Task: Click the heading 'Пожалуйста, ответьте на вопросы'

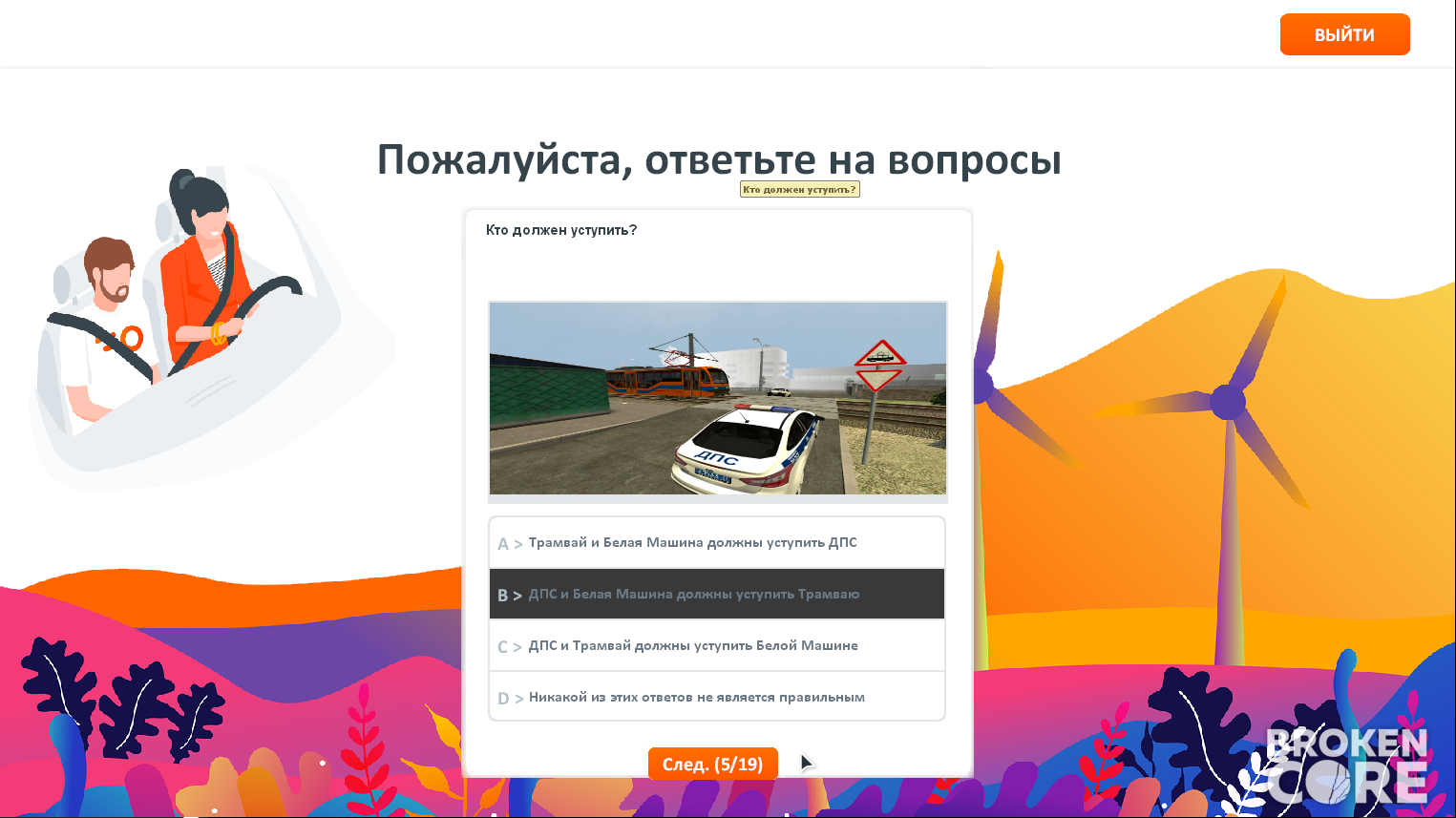Action: [x=719, y=159]
